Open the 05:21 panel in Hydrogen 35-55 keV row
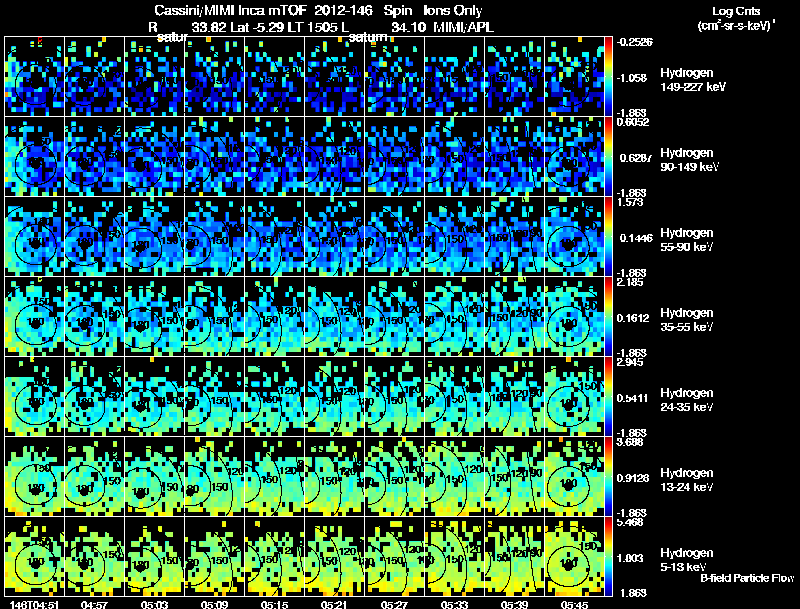 [335, 316]
